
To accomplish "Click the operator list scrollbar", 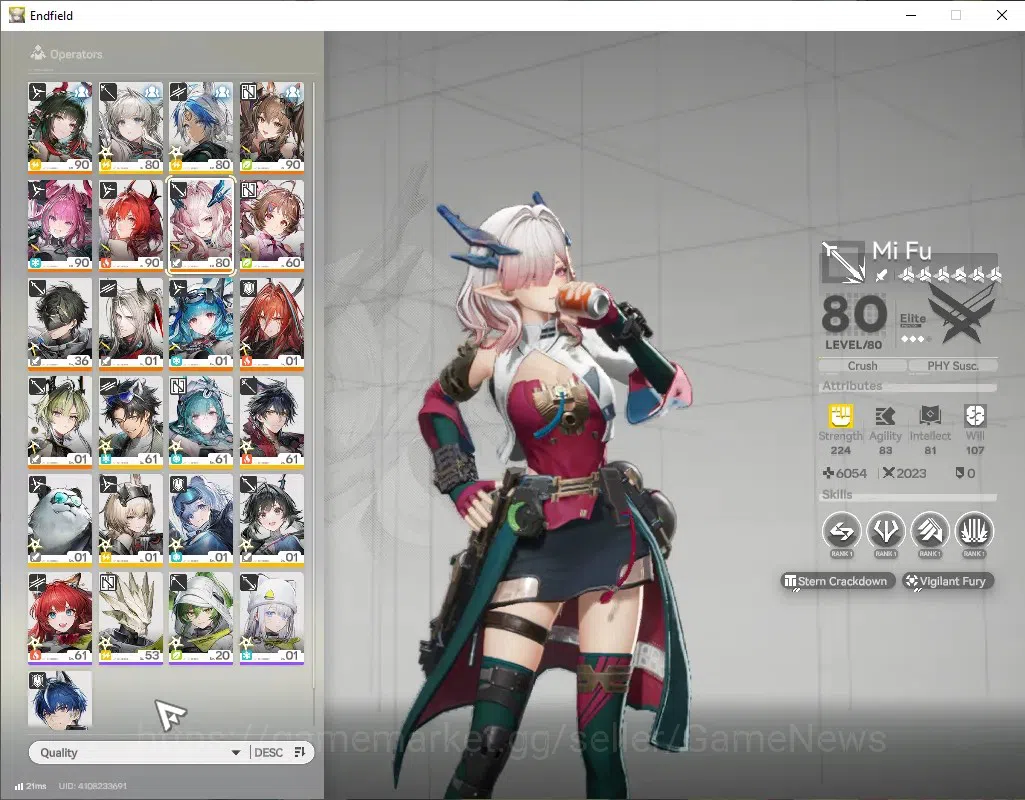I will [314, 386].
